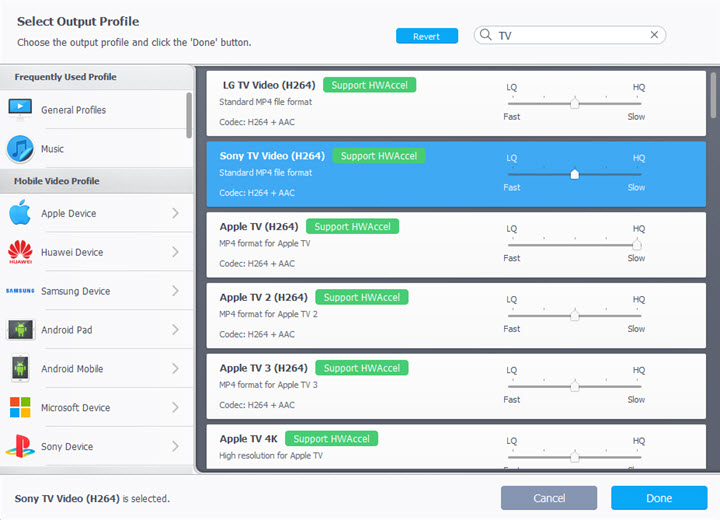The width and height of the screenshot is (720, 520).
Task: Click the Cancel button
Action: point(549,498)
